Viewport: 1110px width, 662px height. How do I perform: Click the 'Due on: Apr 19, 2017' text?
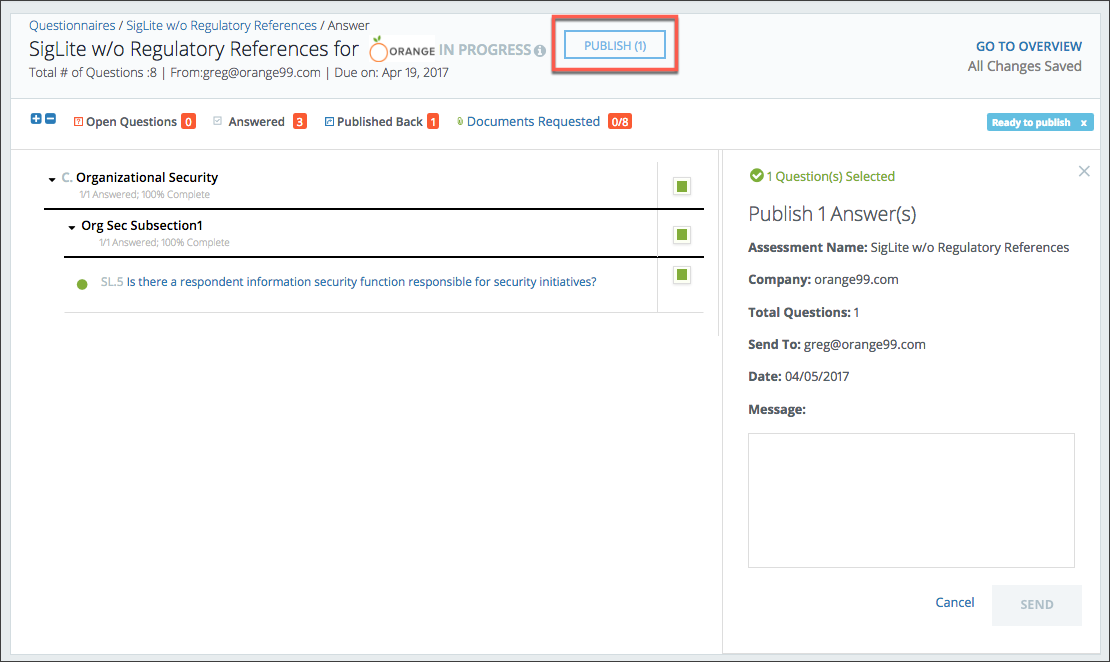tap(391, 73)
